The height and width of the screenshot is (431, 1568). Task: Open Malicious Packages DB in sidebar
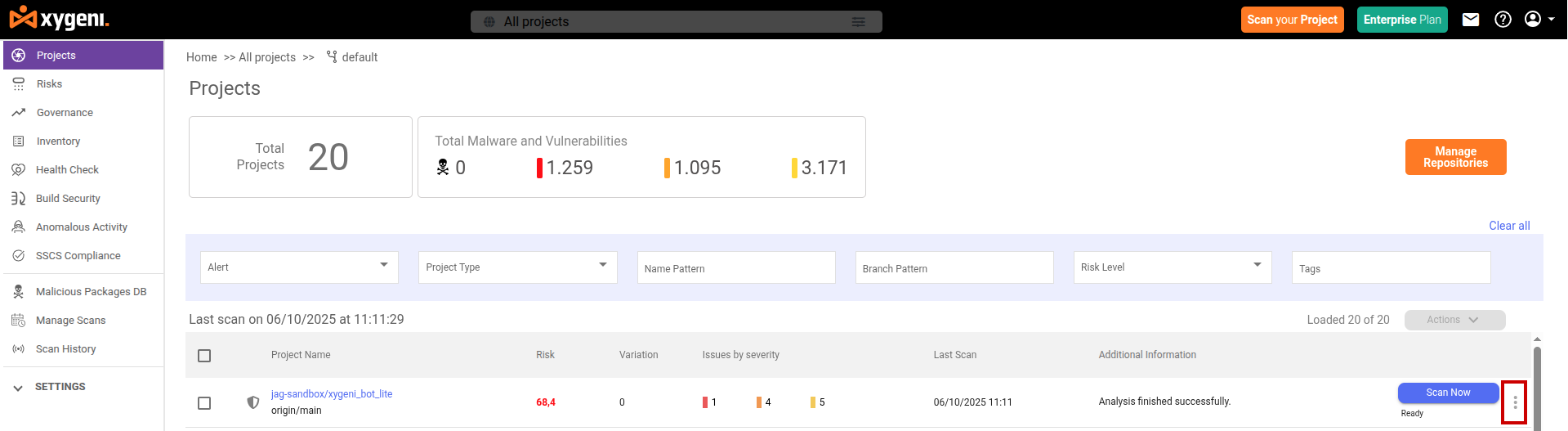coord(91,292)
